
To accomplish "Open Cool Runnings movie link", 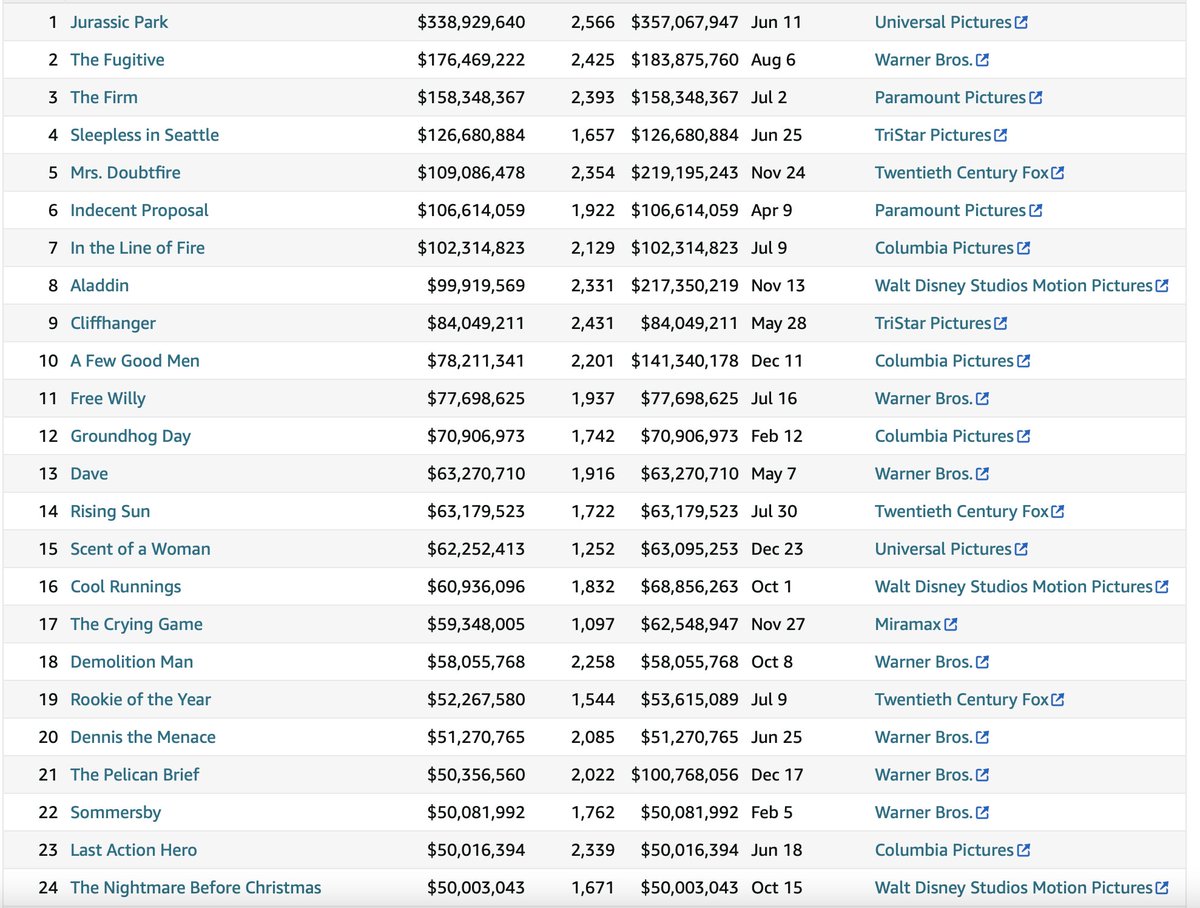I will pos(126,587).
